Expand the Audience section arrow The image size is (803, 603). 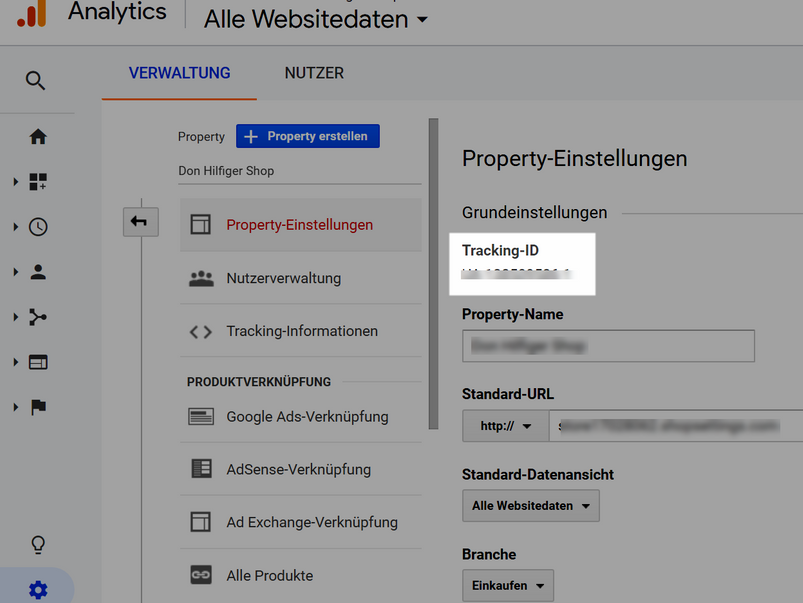tap(15, 272)
